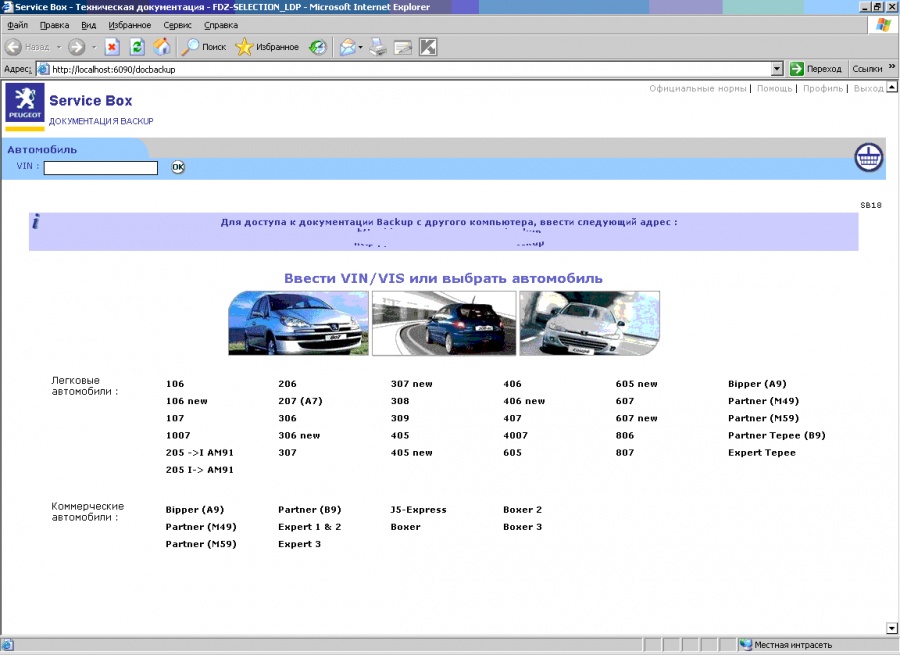Expand the Ссылки links chevron
The width and height of the screenshot is (900, 655).
[x=892, y=67]
